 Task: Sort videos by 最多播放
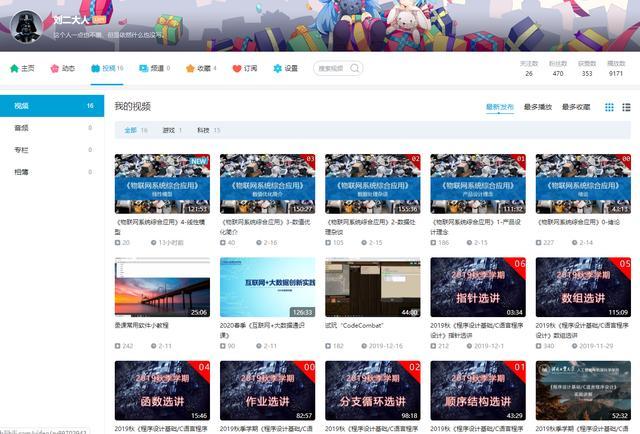tap(538, 106)
